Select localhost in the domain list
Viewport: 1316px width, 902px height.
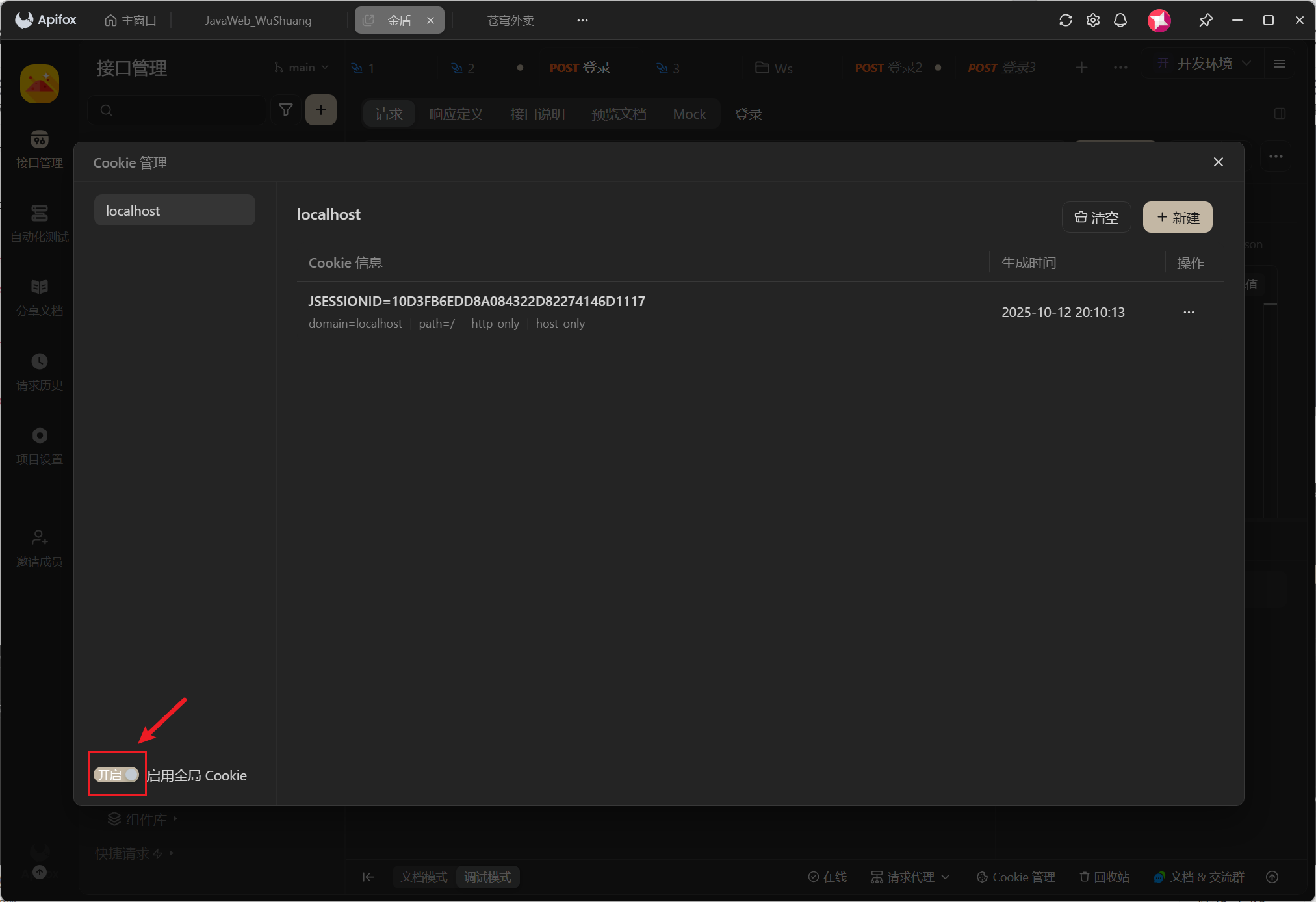[x=174, y=211]
